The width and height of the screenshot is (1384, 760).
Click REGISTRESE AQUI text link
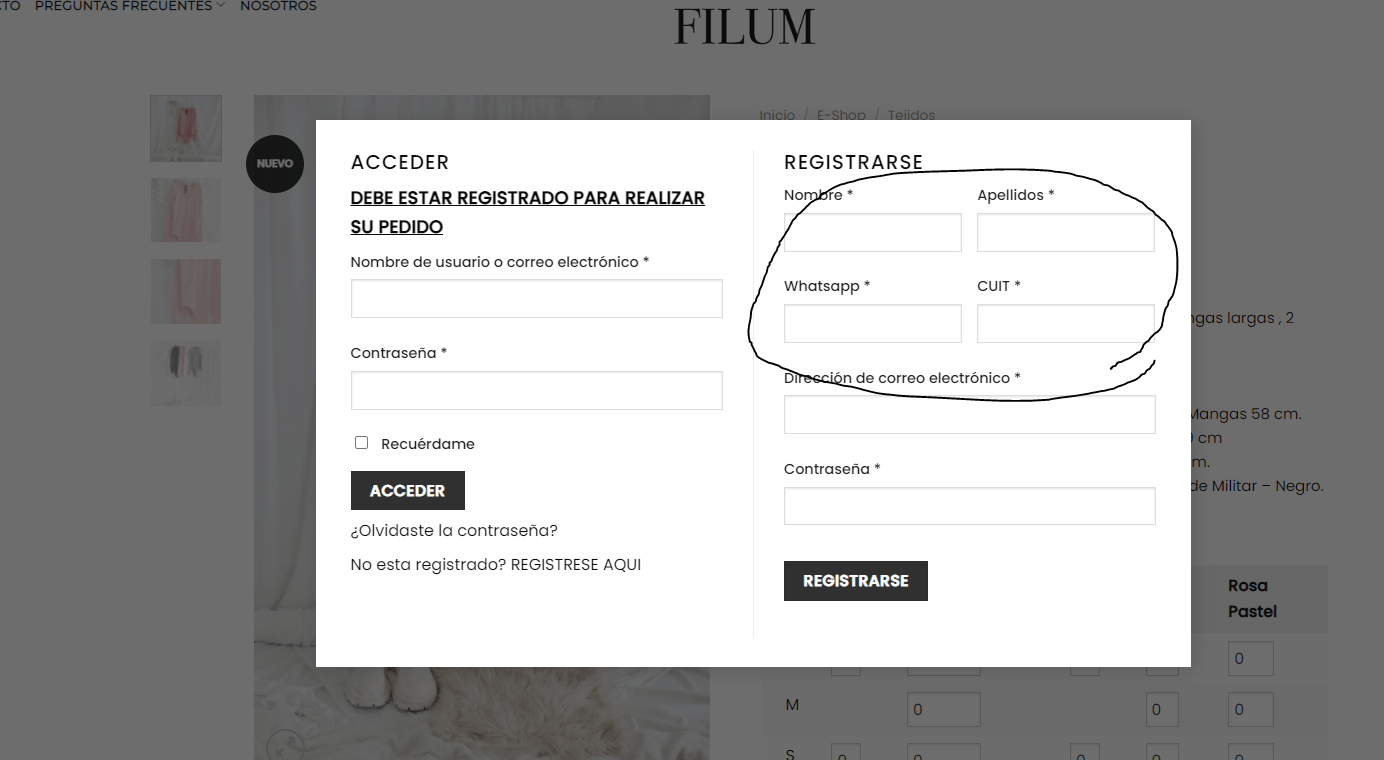point(576,564)
